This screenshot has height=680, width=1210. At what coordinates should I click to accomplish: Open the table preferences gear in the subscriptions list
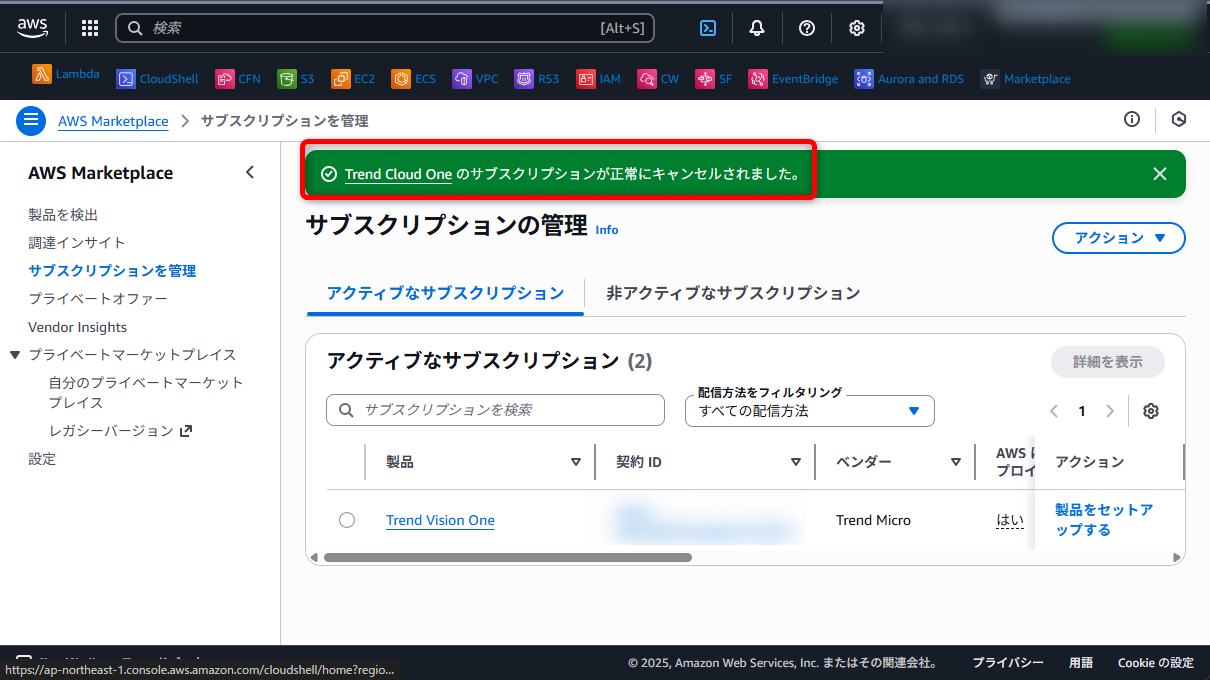1151,410
